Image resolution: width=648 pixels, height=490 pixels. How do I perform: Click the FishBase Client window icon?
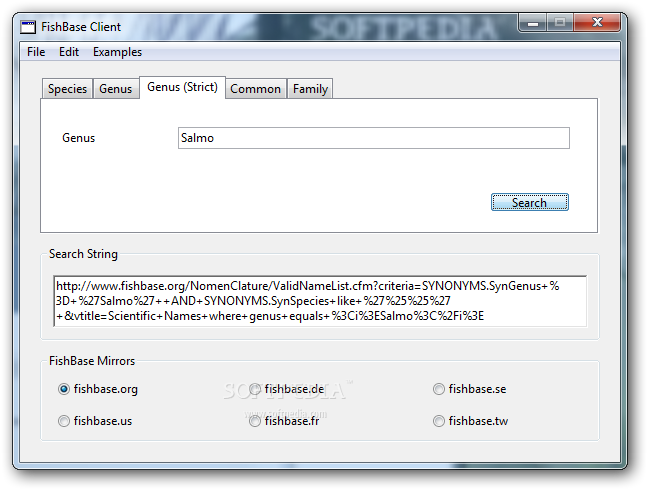(x=28, y=27)
